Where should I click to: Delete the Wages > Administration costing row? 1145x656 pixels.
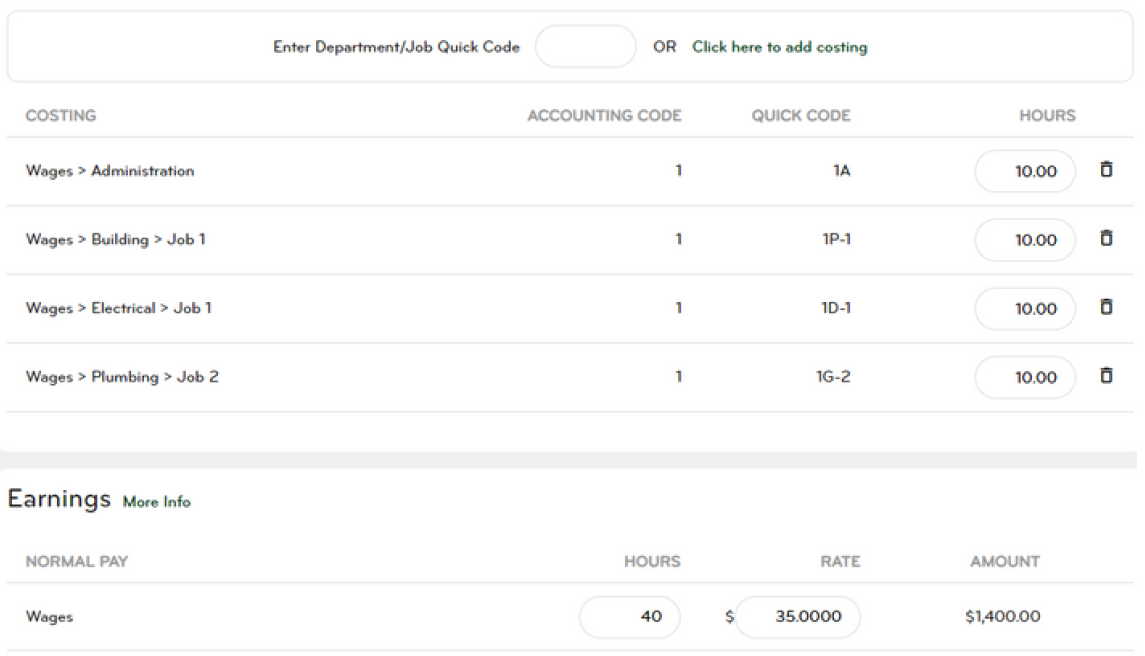1106,170
